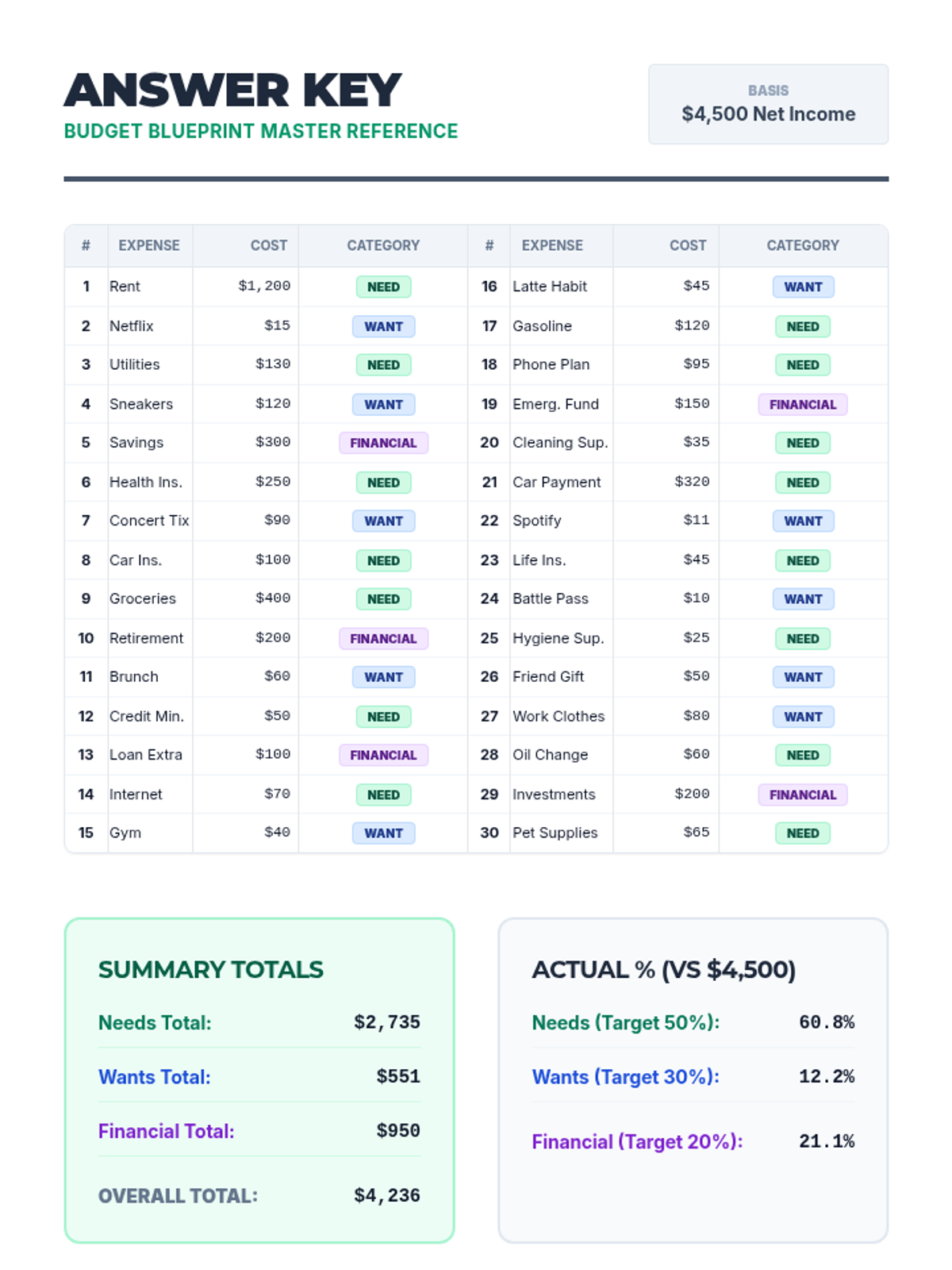
Task: Click the Overall Total value $4,236
Action: click(x=386, y=1195)
